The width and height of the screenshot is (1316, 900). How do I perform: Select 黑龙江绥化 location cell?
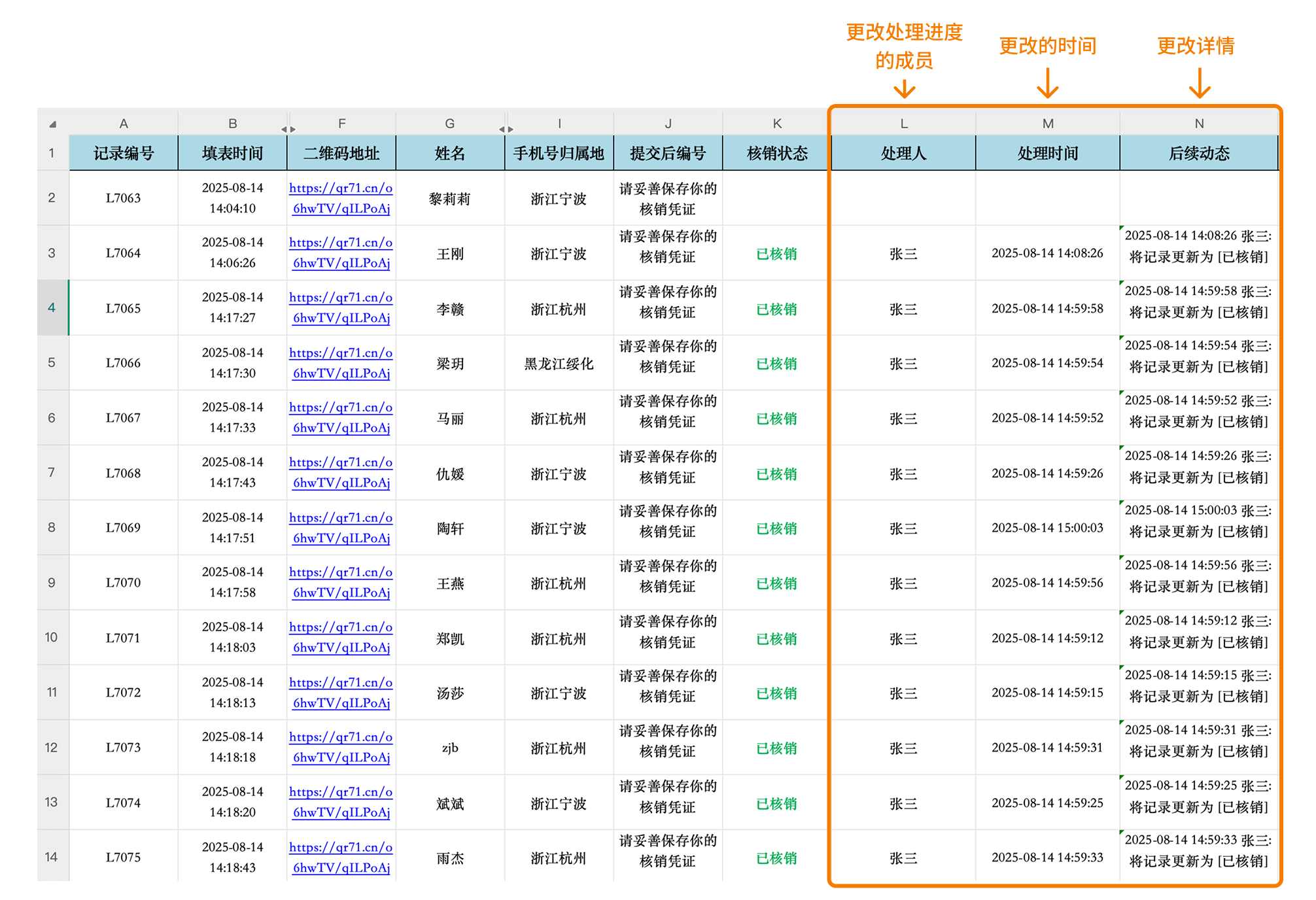coord(559,364)
